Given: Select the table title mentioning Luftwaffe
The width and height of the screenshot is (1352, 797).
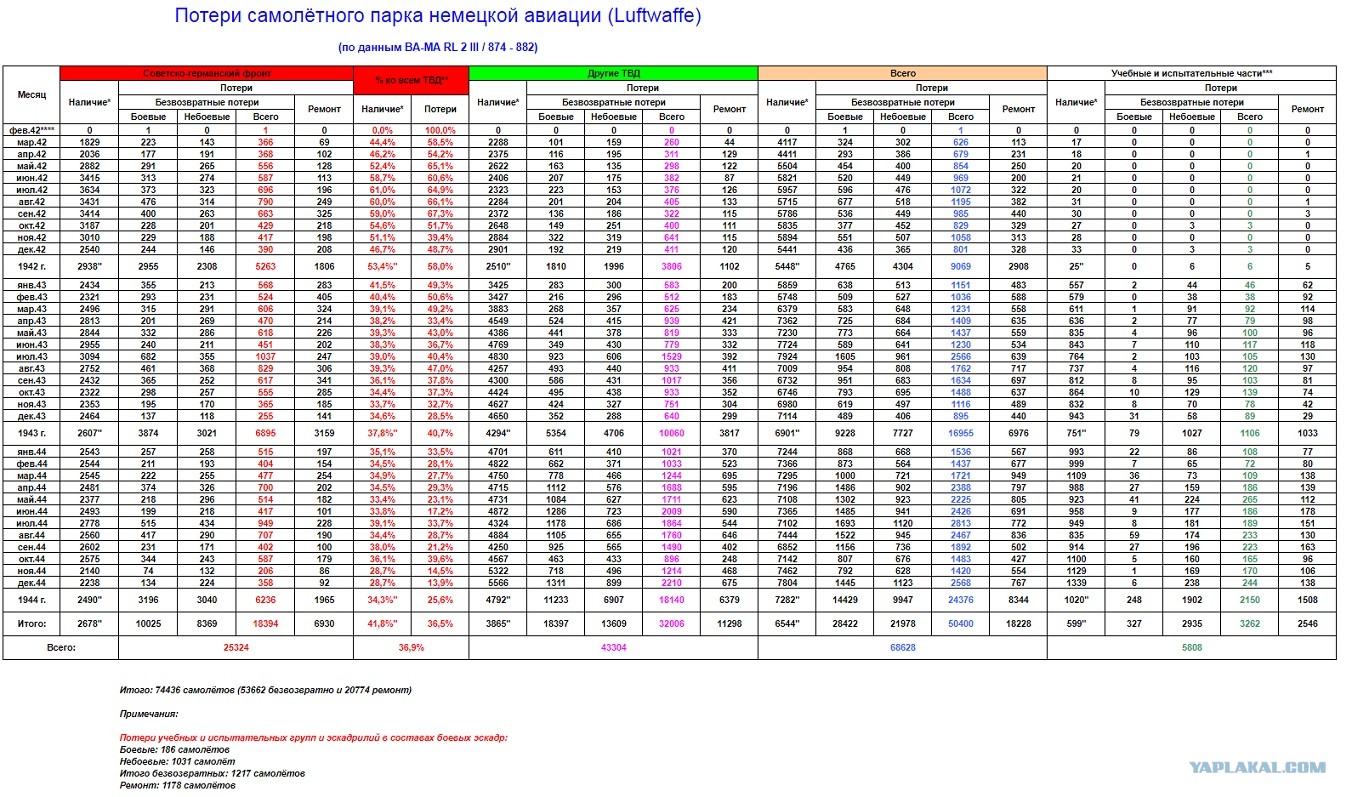Looking at the screenshot, I should click(x=438, y=17).
